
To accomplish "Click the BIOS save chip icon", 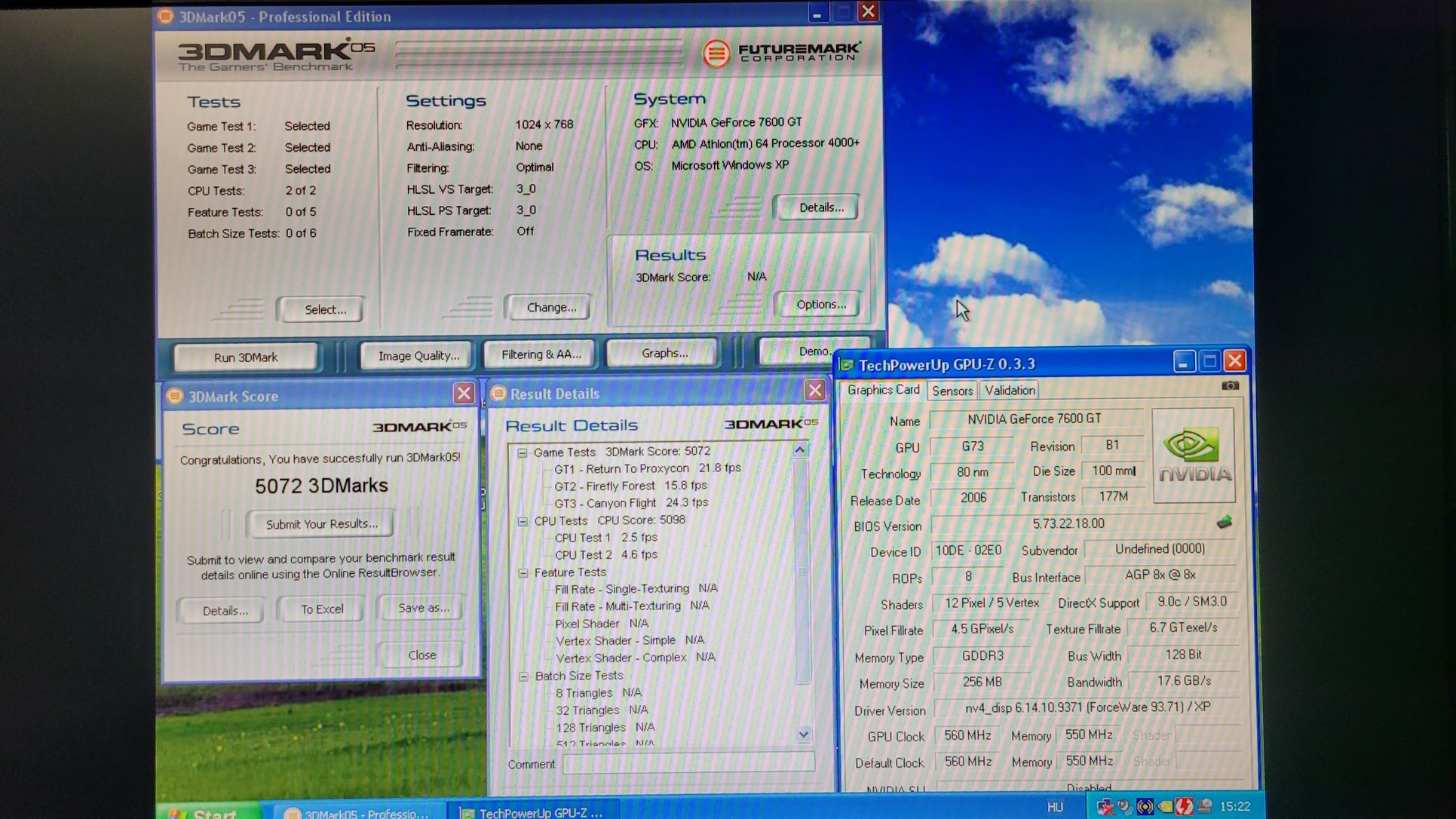I will tap(1224, 522).
